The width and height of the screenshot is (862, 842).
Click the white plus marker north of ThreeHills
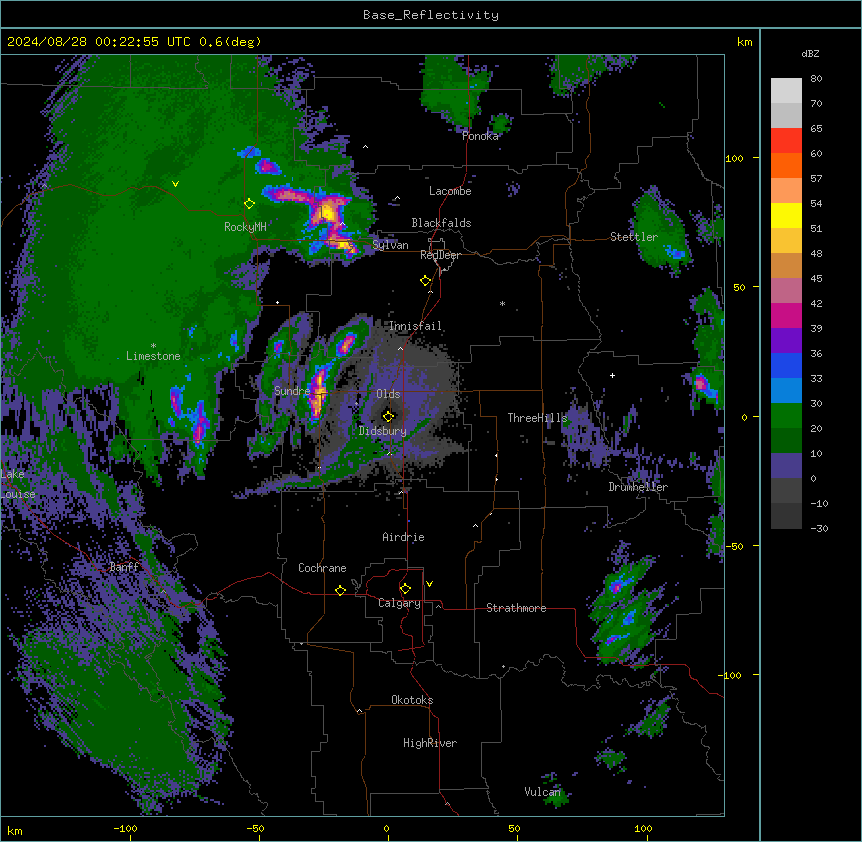[x=612, y=375]
